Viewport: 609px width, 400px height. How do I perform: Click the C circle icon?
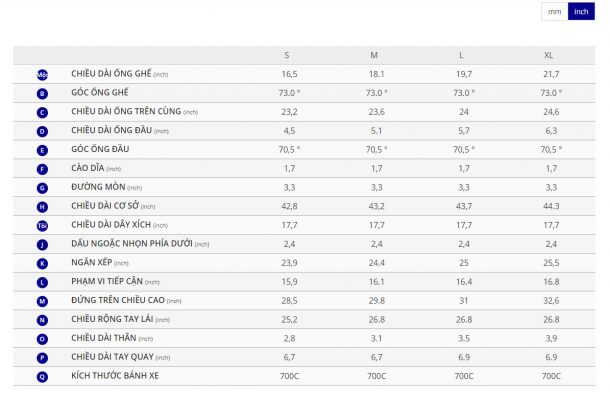click(42, 112)
